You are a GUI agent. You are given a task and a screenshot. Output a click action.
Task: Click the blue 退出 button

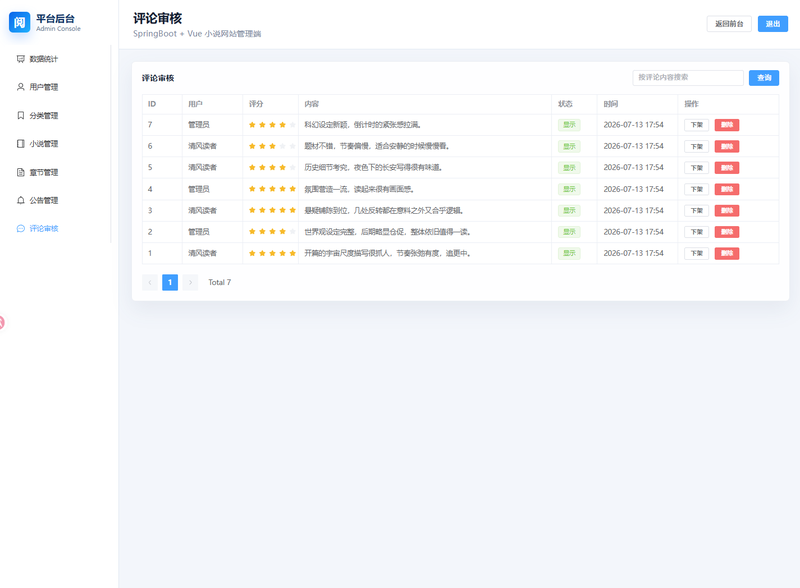click(x=772, y=24)
